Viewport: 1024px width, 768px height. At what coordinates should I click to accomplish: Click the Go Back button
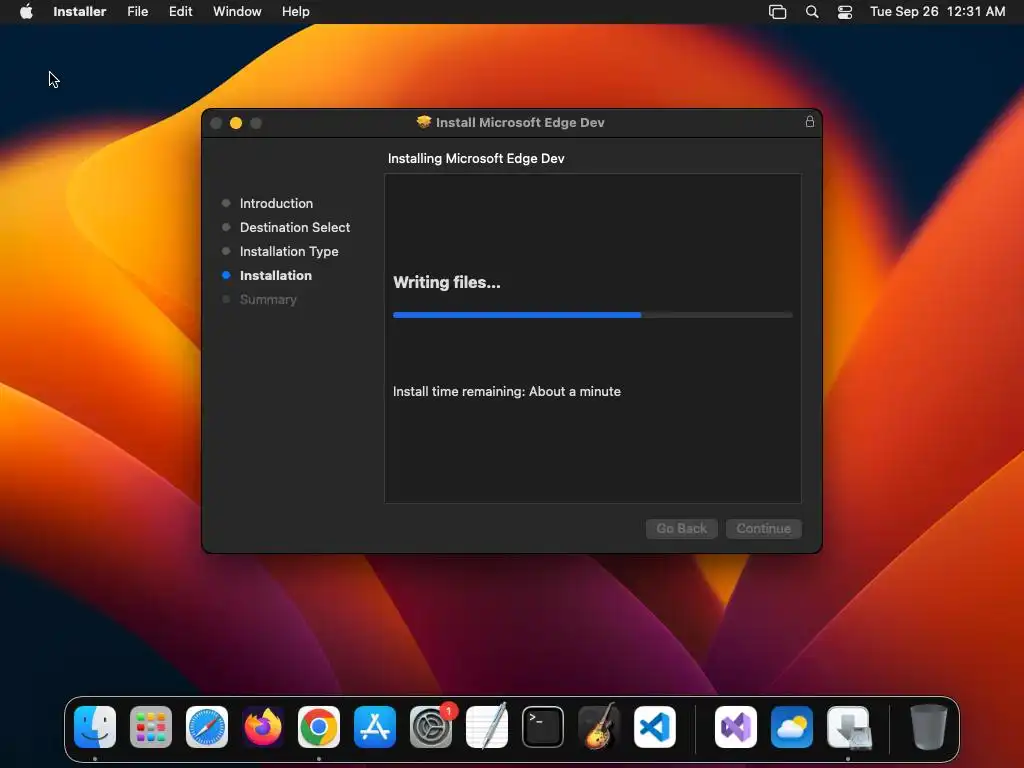coord(681,528)
